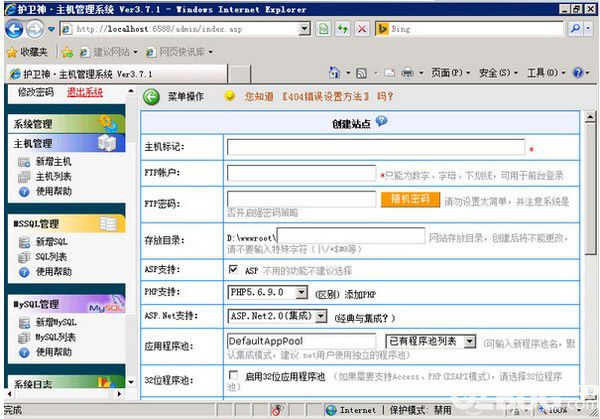Click the FTP帐户 input field
The image size is (600, 419).
[x=302, y=173]
